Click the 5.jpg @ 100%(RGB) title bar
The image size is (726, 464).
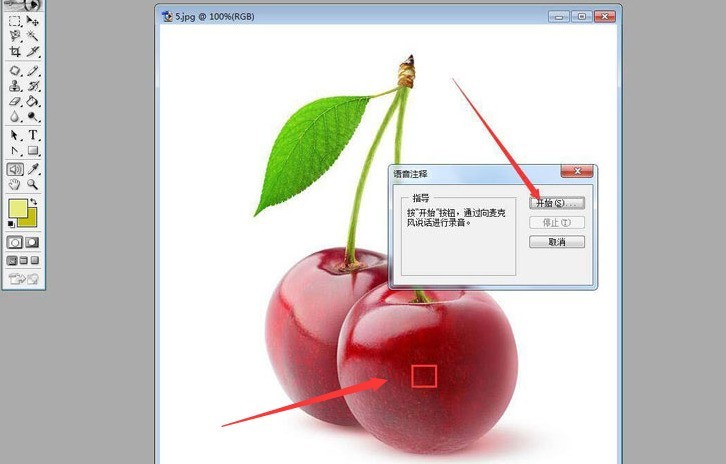[388, 16]
